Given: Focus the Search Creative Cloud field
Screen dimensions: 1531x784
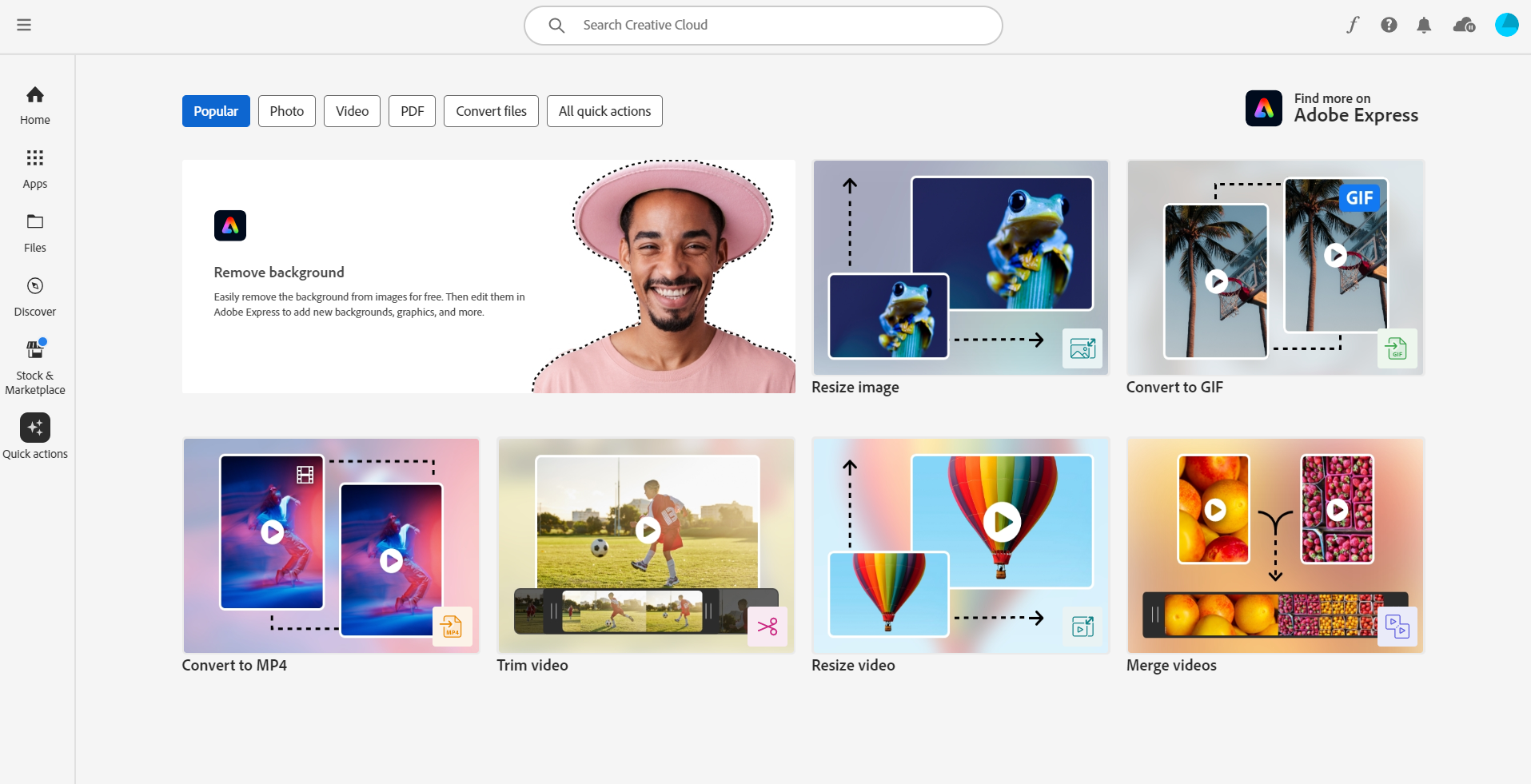Looking at the screenshot, I should pyautogui.click(x=763, y=26).
